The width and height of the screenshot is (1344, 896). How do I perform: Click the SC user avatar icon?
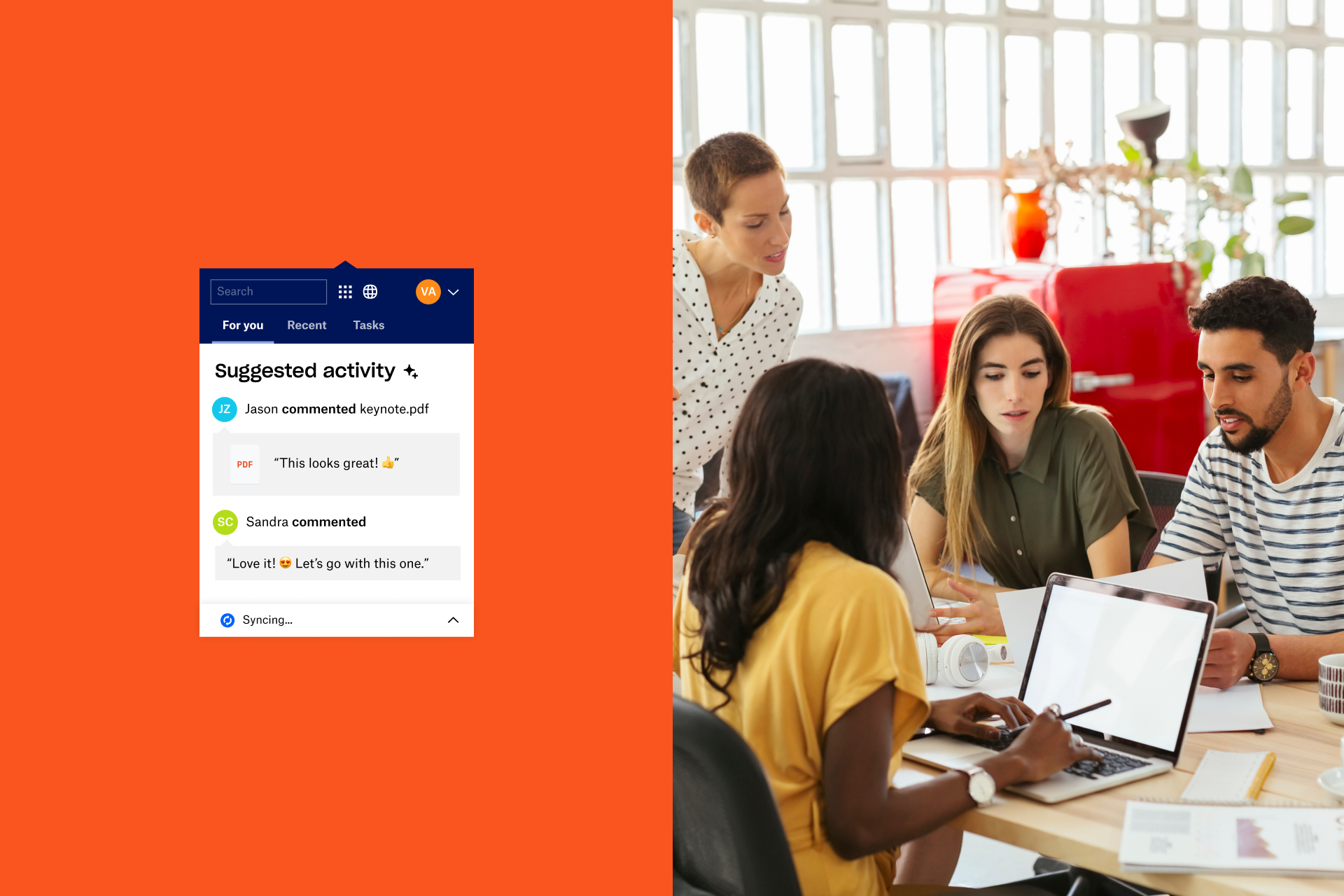[224, 522]
